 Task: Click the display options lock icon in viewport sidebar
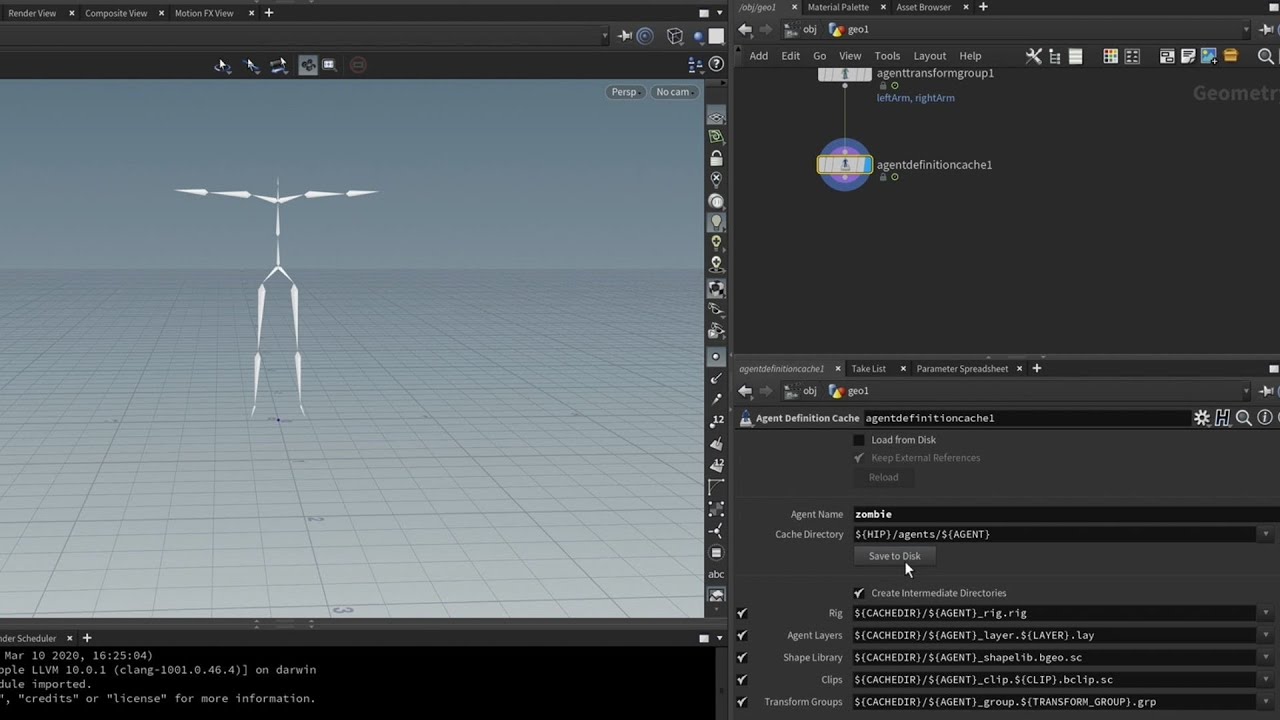(716, 158)
